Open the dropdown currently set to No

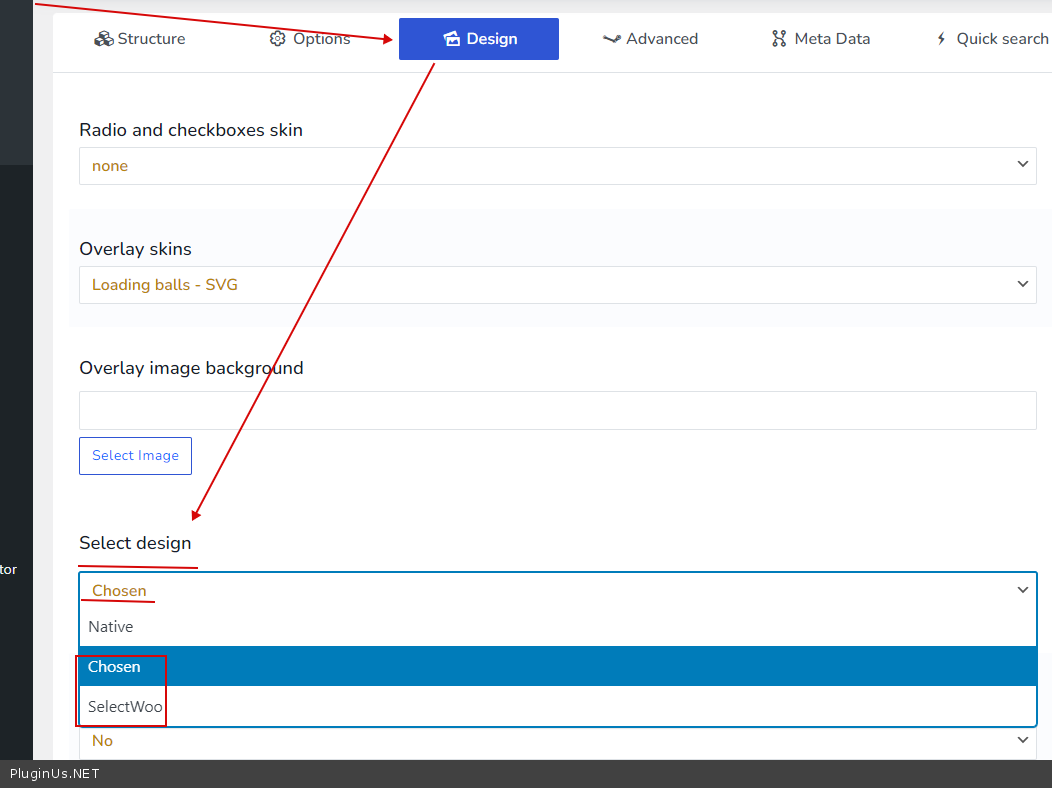(x=557, y=741)
